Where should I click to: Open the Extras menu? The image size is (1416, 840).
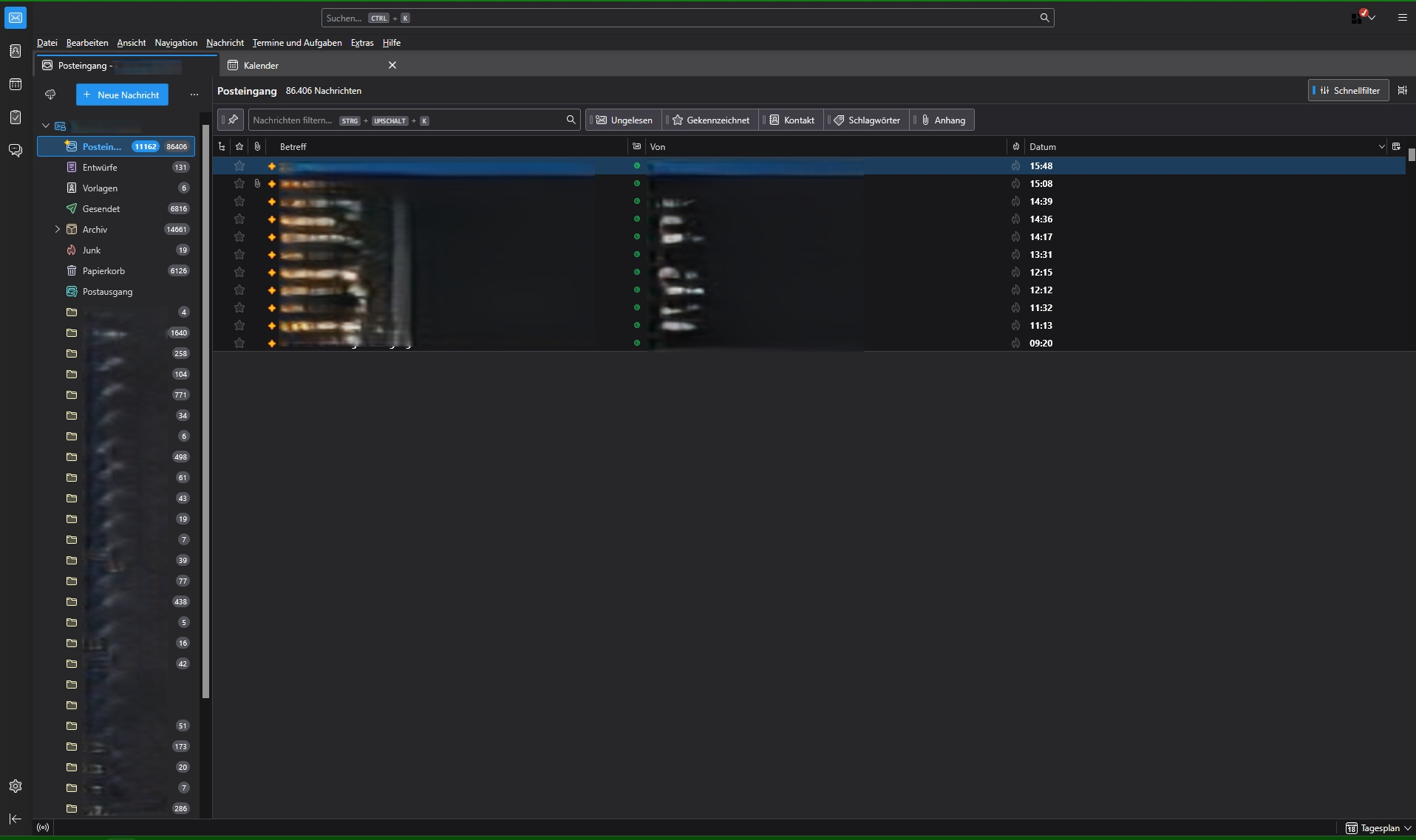tap(361, 43)
